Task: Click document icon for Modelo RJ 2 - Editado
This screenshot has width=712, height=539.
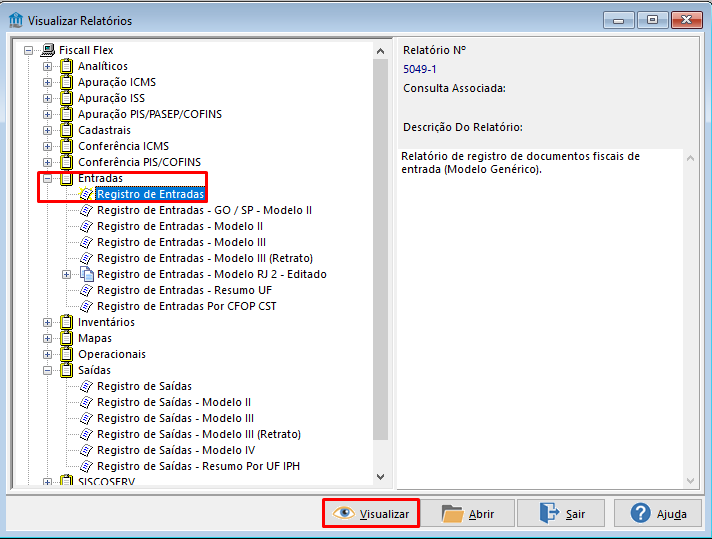Action: pos(86,274)
